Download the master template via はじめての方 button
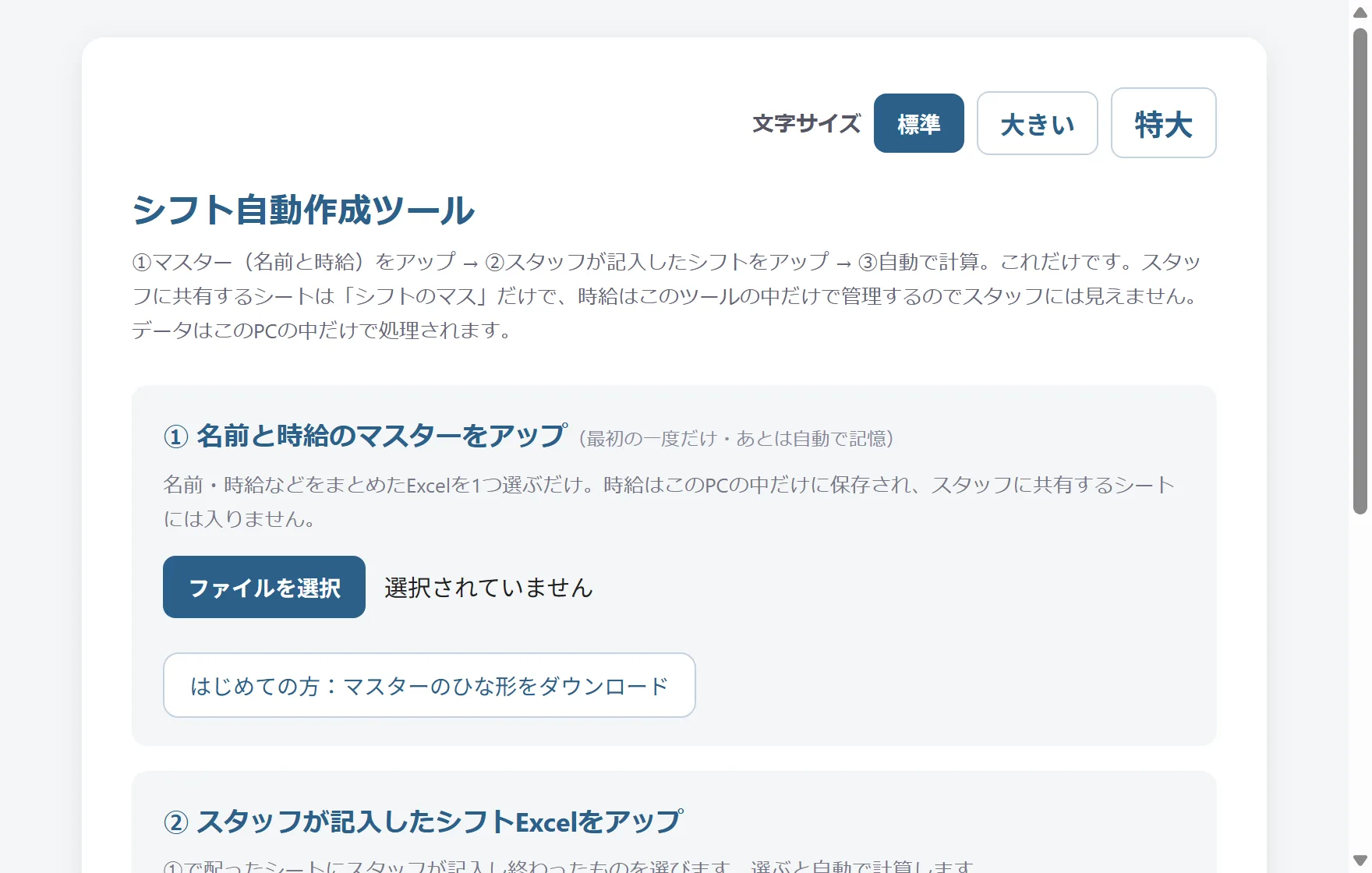 [429, 685]
